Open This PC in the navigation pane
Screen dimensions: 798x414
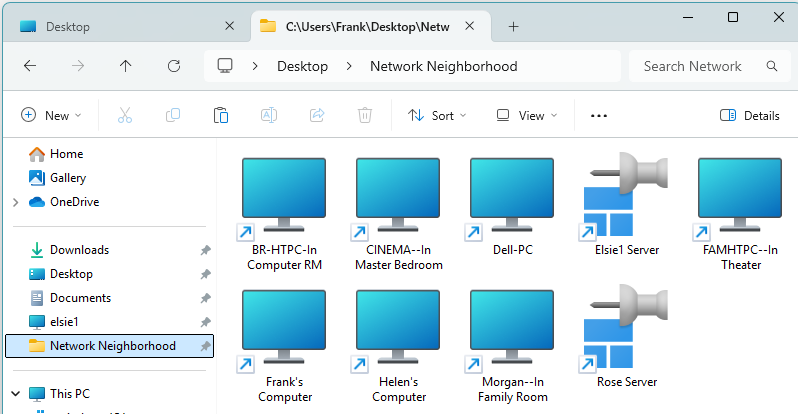(70, 394)
